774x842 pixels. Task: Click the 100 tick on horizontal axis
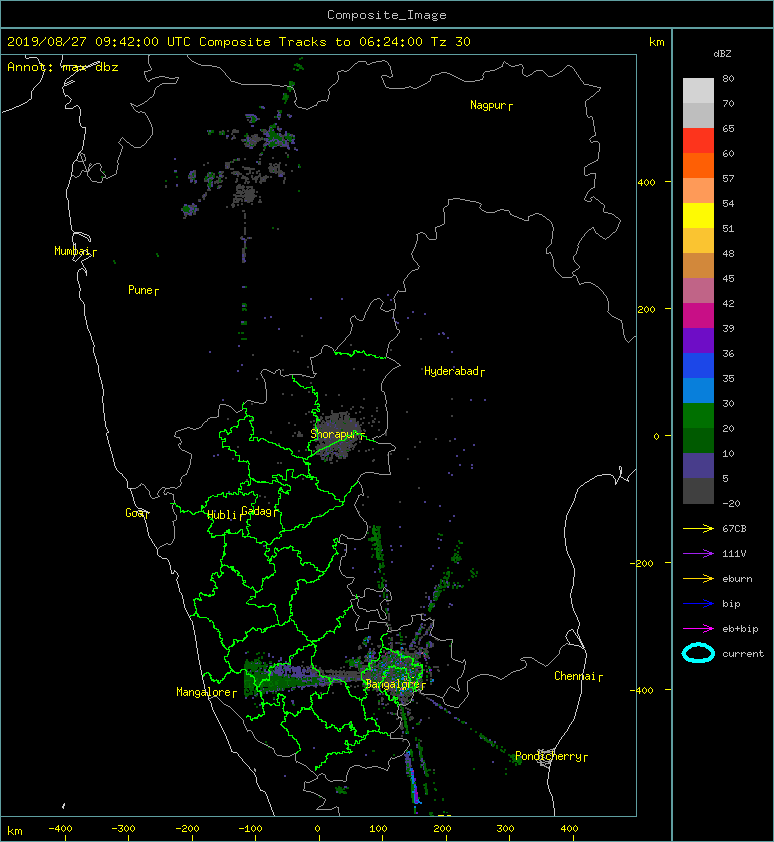click(x=378, y=829)
